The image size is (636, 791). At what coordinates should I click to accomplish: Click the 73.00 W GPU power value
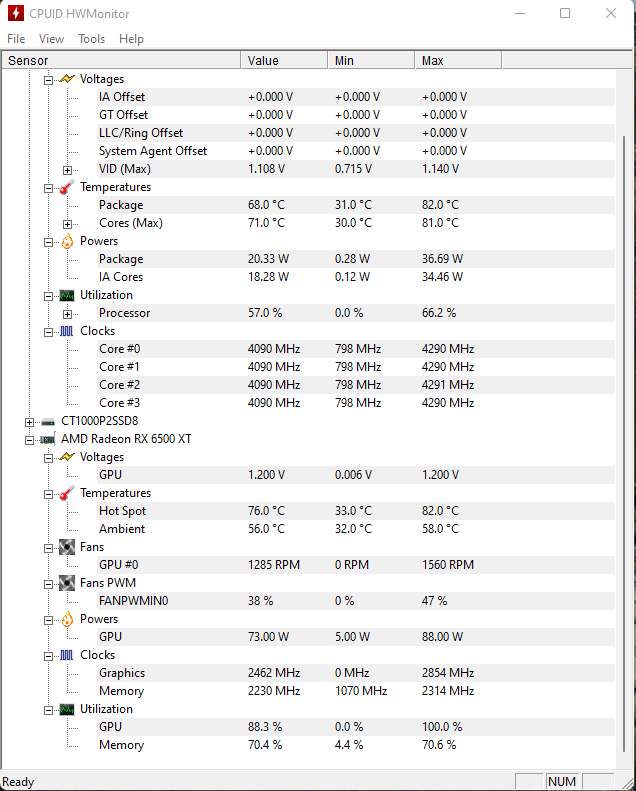[268, 637]
